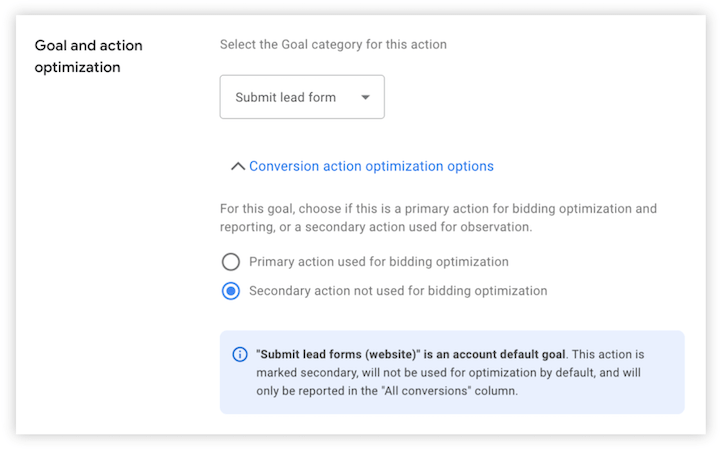Choose "Primary action used for bidding optimization" label
720x453 pixels.
pos(378,262)
